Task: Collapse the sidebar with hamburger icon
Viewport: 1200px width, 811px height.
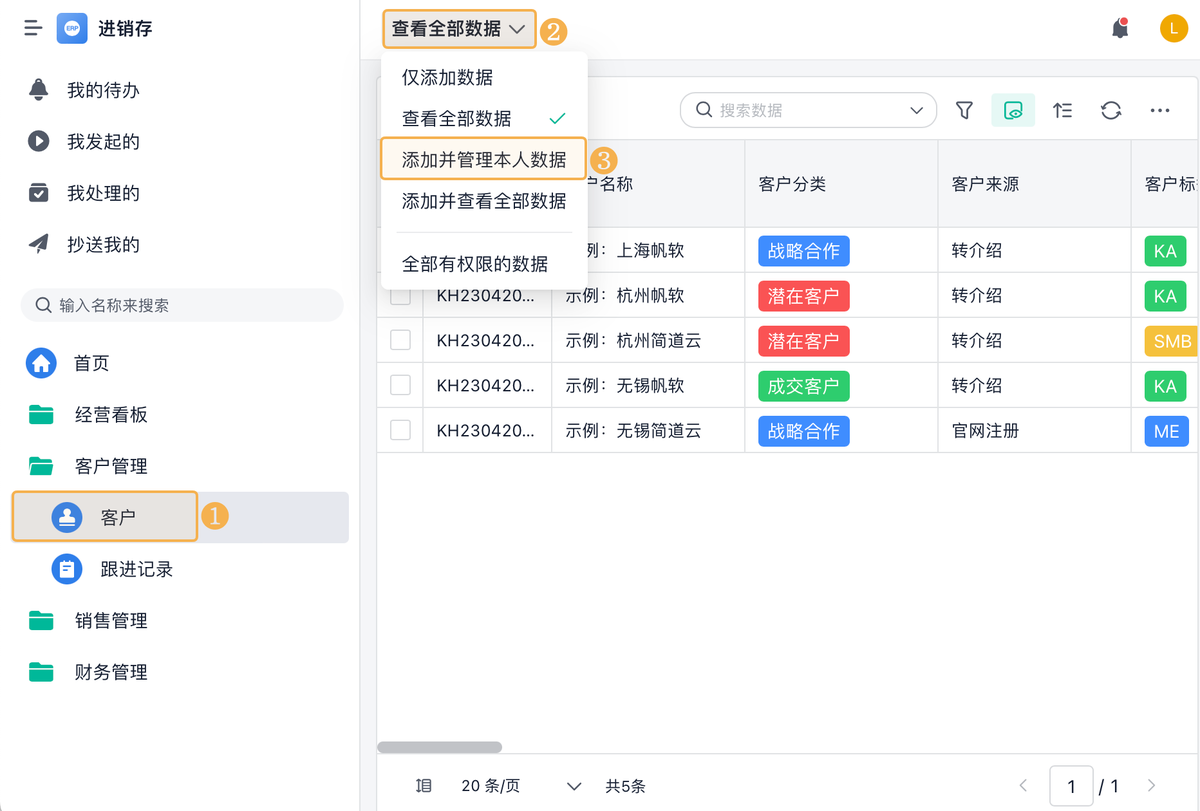Action: [x=33, y=28]
